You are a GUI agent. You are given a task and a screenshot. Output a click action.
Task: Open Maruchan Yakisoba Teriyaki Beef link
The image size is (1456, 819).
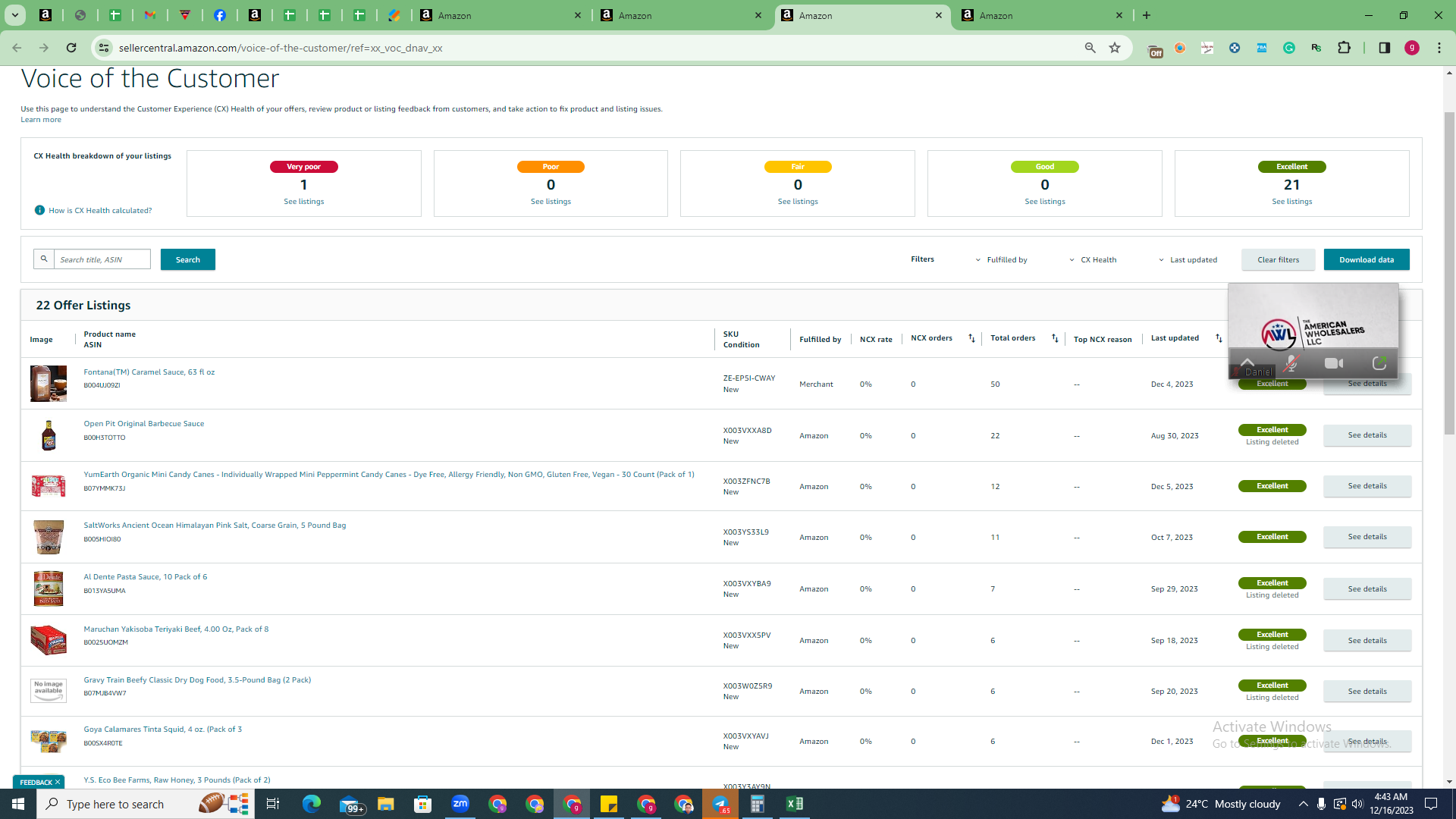point(176,629)
